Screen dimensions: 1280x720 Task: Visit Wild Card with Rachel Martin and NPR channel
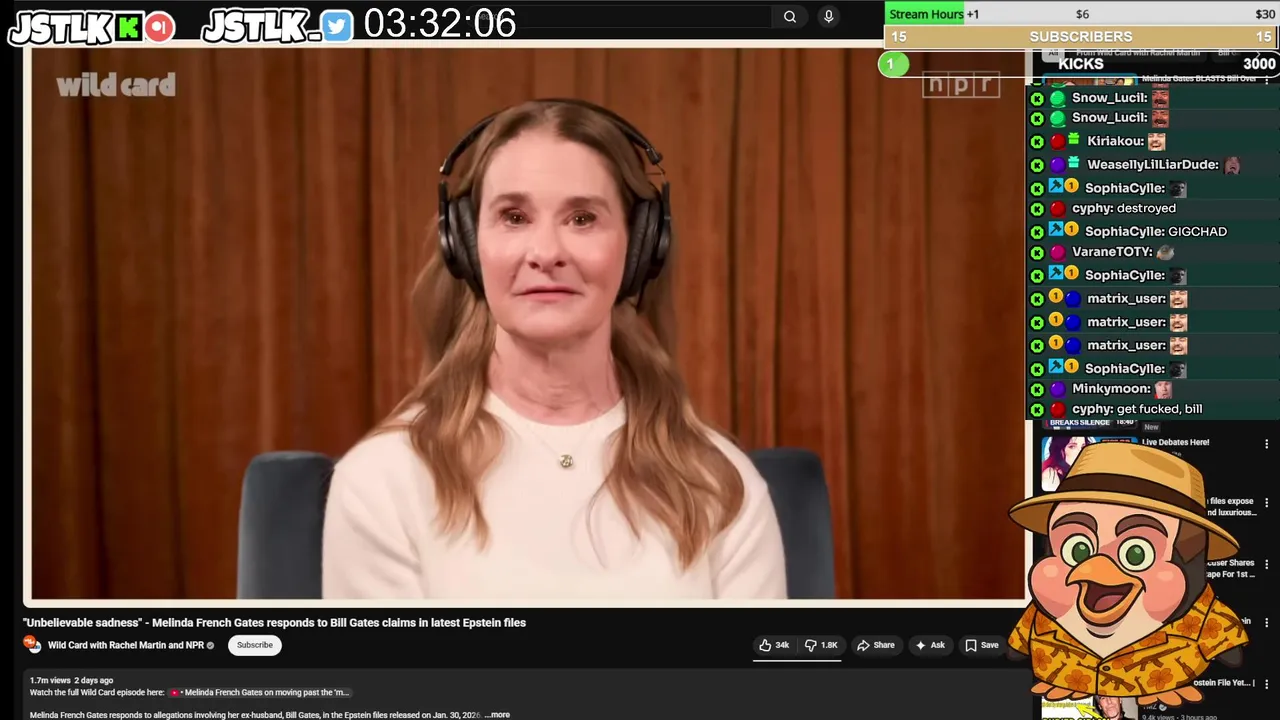(x=126, y=645)
